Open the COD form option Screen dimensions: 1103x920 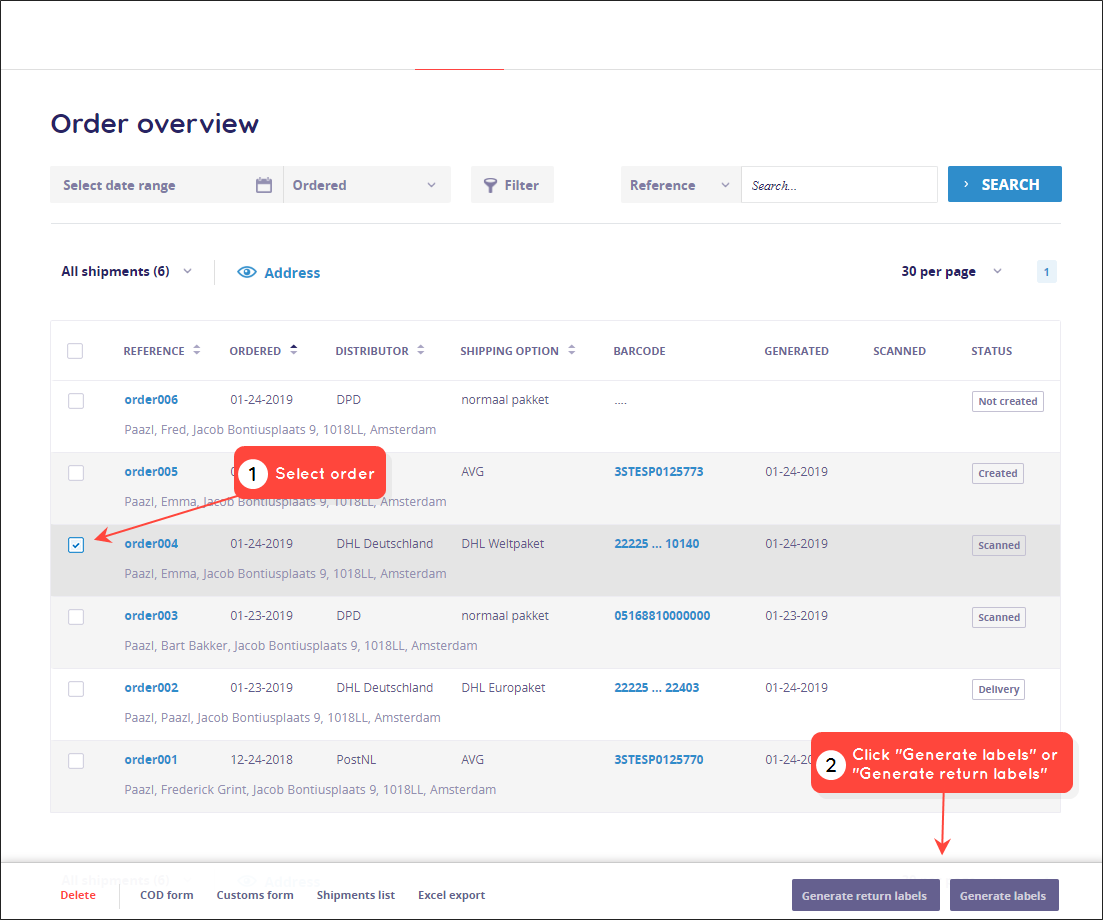click(167, 895)
